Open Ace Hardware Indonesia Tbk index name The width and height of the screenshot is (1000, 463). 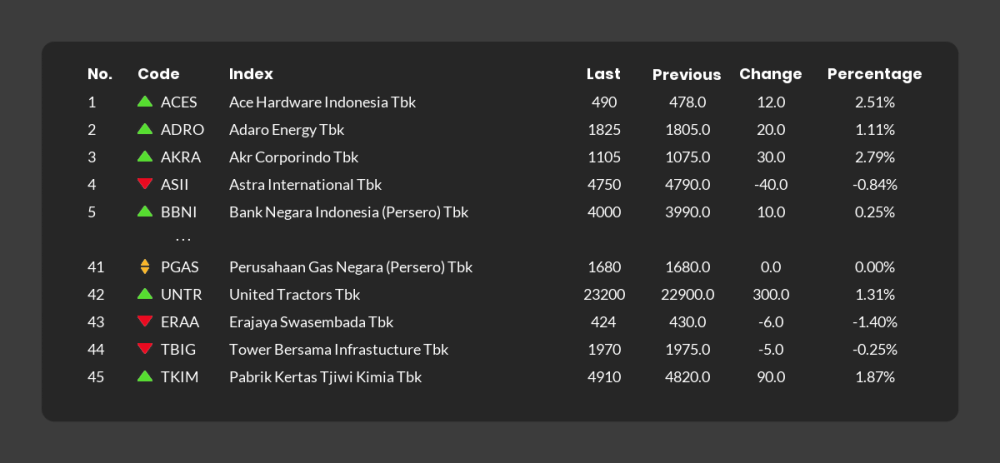322,102
